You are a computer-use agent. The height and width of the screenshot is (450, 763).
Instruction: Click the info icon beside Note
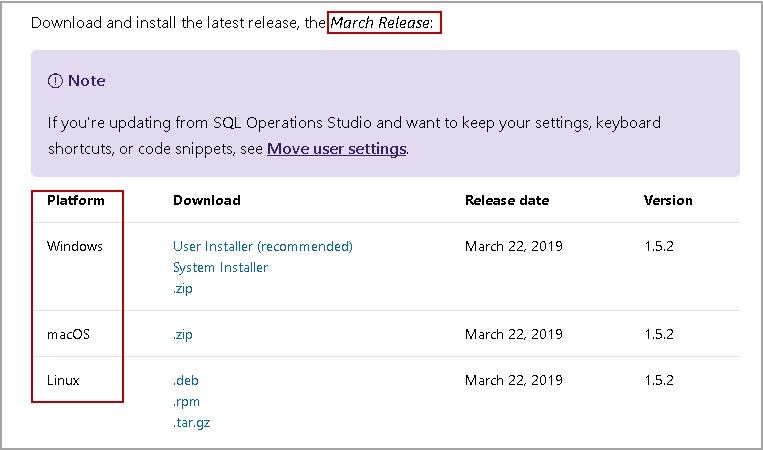click(55, 81)
